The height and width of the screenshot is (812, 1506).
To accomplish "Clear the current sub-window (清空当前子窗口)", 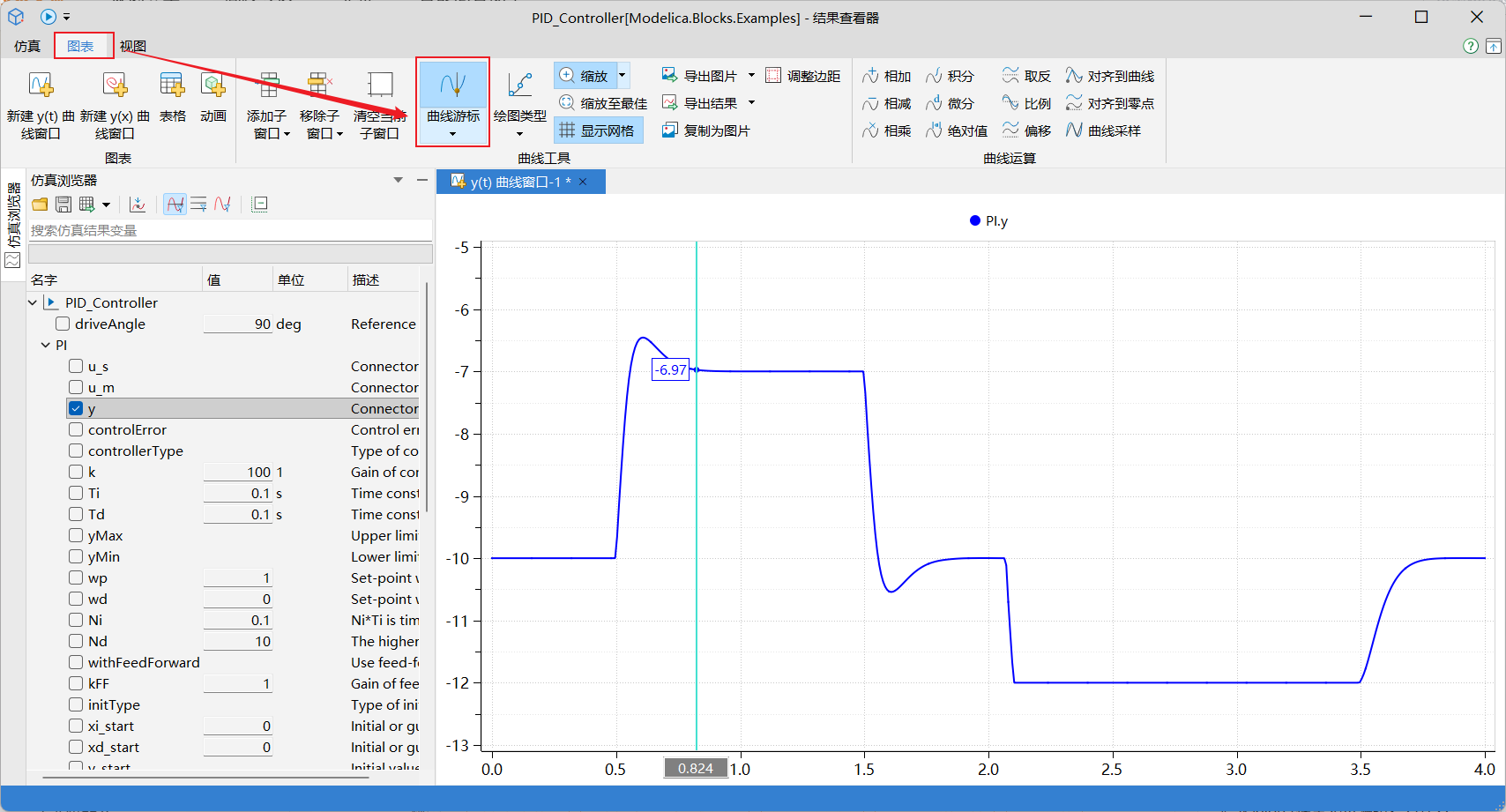I will pos(380,106).
